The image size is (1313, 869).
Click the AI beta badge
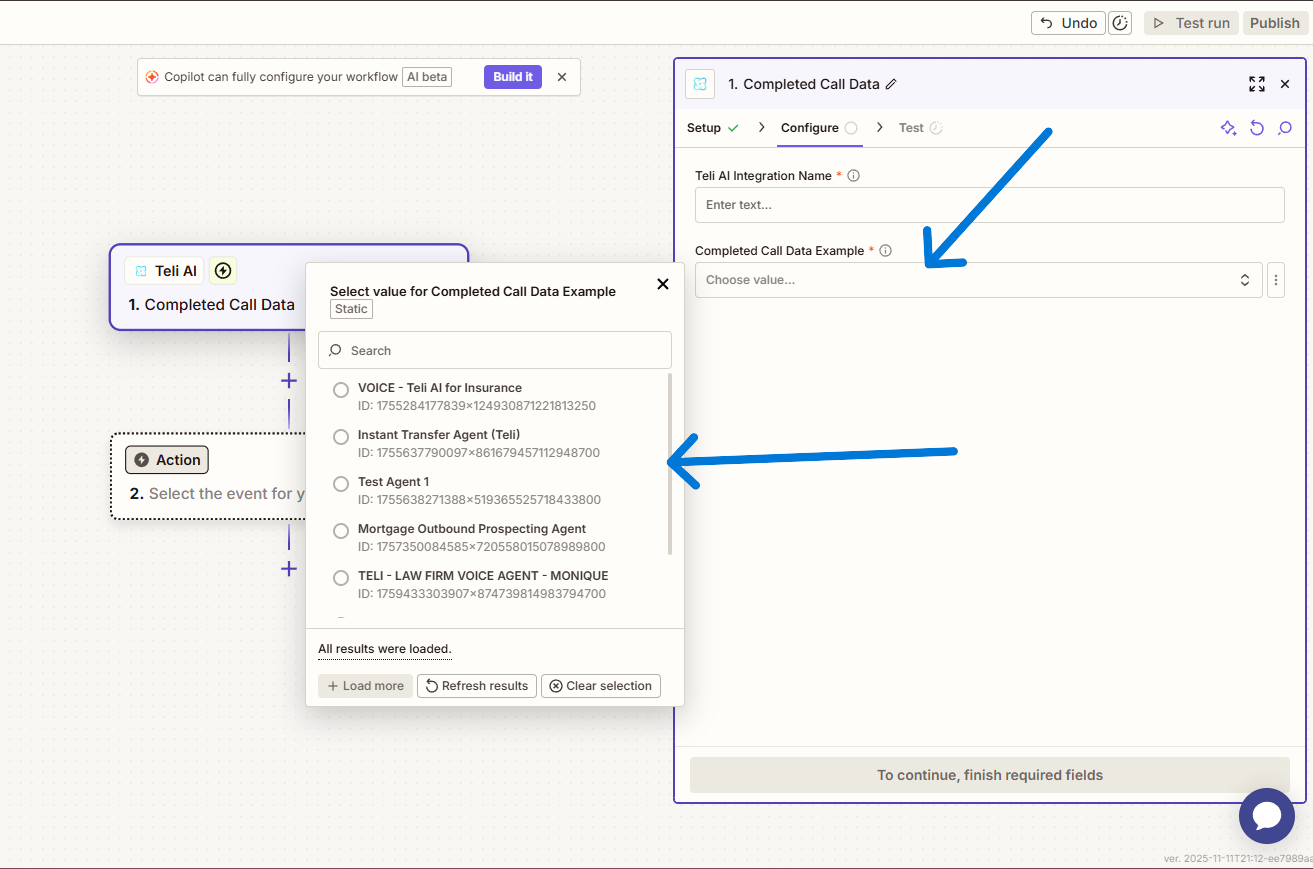click(427, 77)
